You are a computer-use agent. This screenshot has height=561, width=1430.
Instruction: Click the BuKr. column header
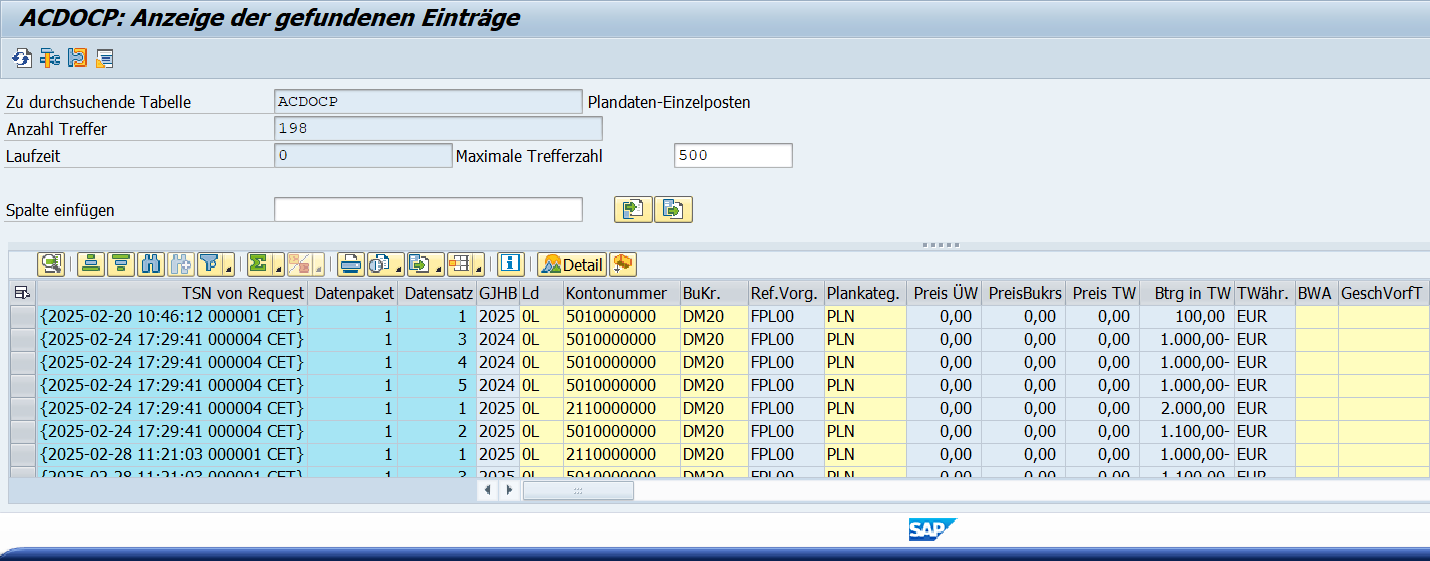click(713, 293)
